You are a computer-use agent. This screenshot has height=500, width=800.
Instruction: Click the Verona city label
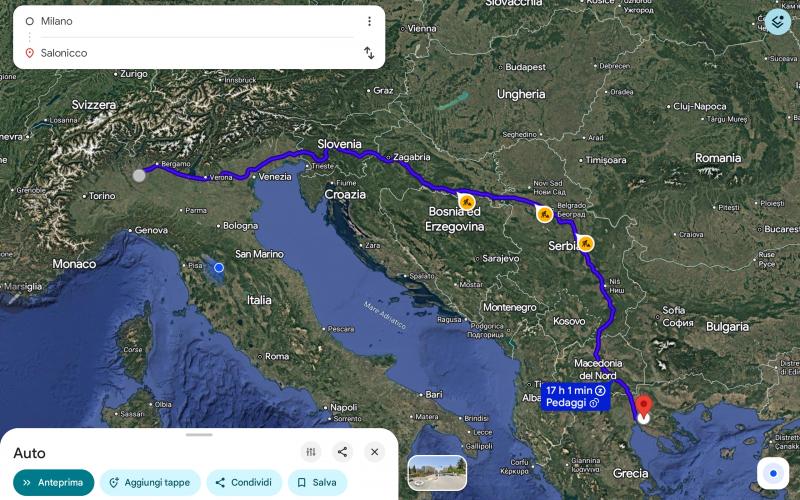click(221, 178)
